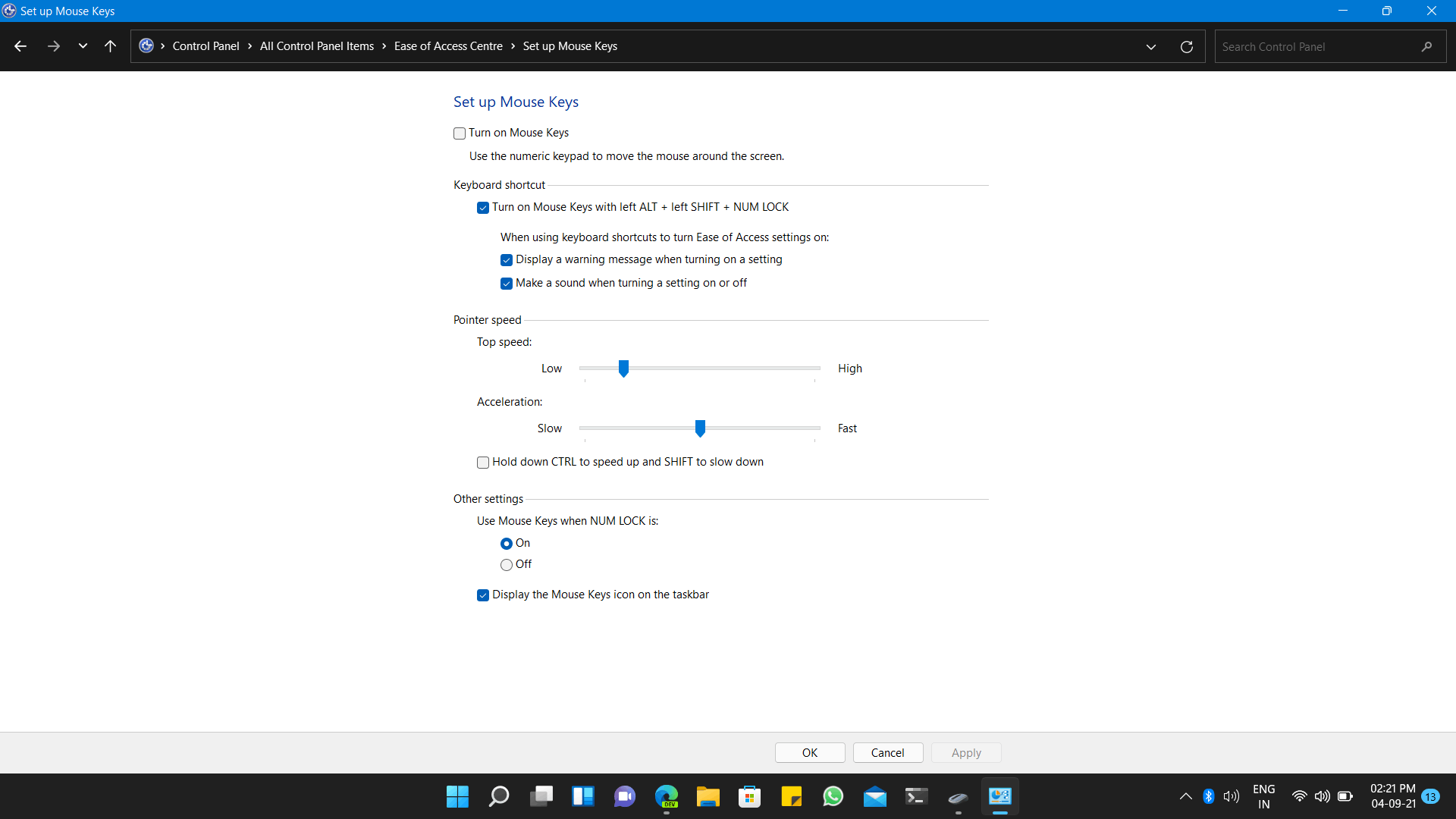
Task: Open the Windows Start menu
Action: tap(457, 796)
